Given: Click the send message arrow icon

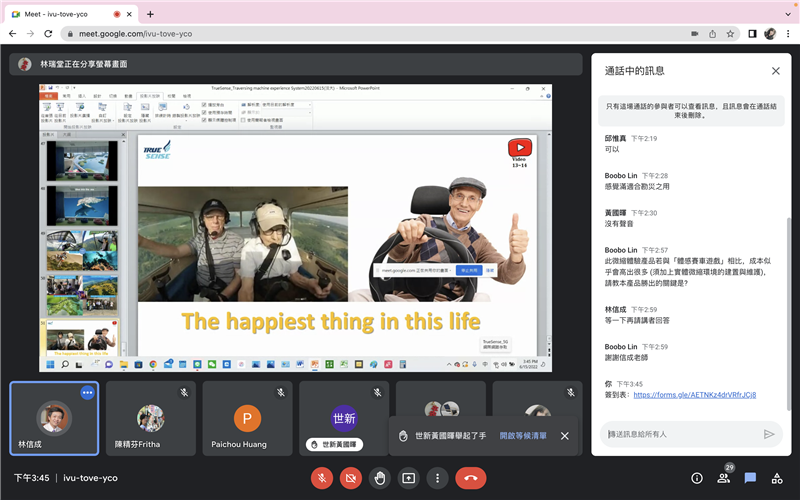Looking at the screenshot, I should click(769, 434).
